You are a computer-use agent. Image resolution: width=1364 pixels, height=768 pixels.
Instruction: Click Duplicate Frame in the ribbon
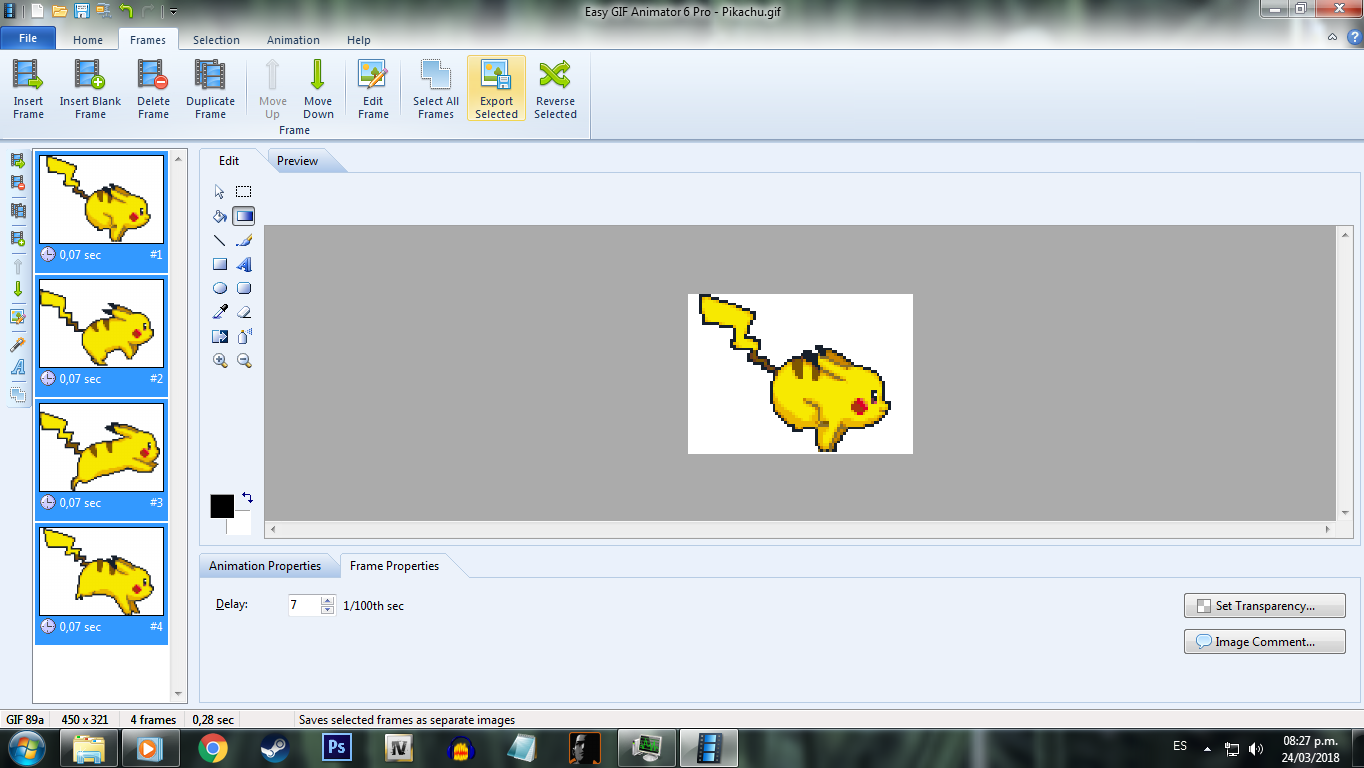pos(210,89)
